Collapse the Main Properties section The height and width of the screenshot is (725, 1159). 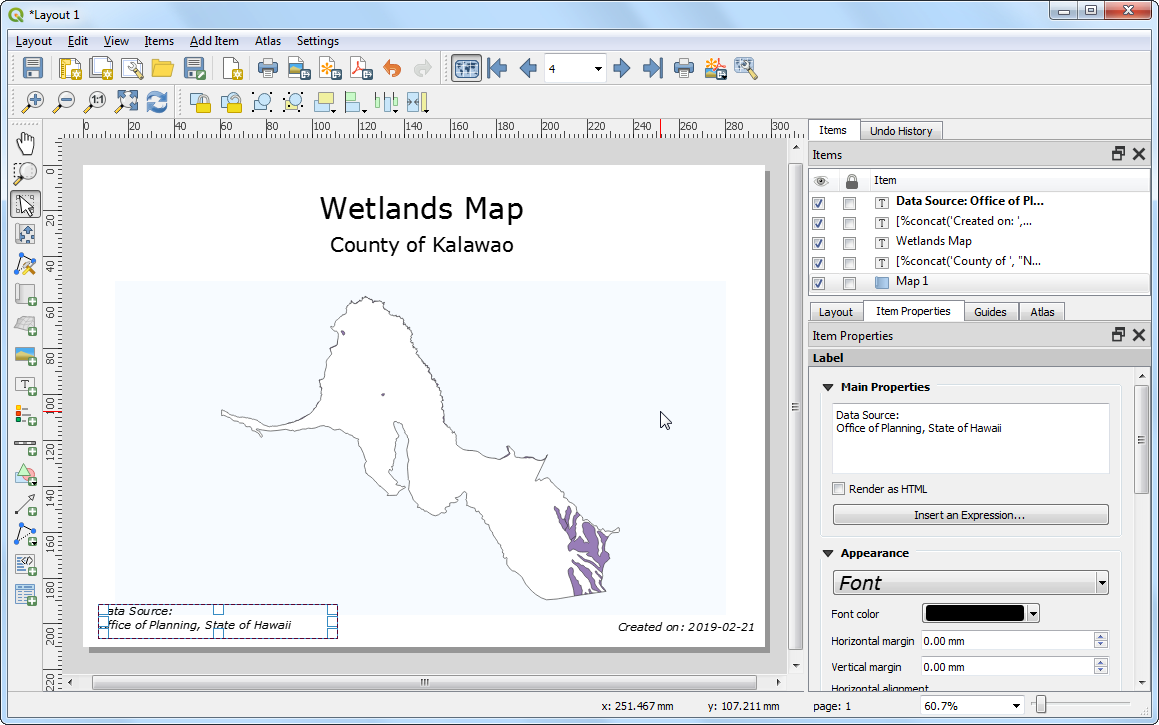[828, 387]
